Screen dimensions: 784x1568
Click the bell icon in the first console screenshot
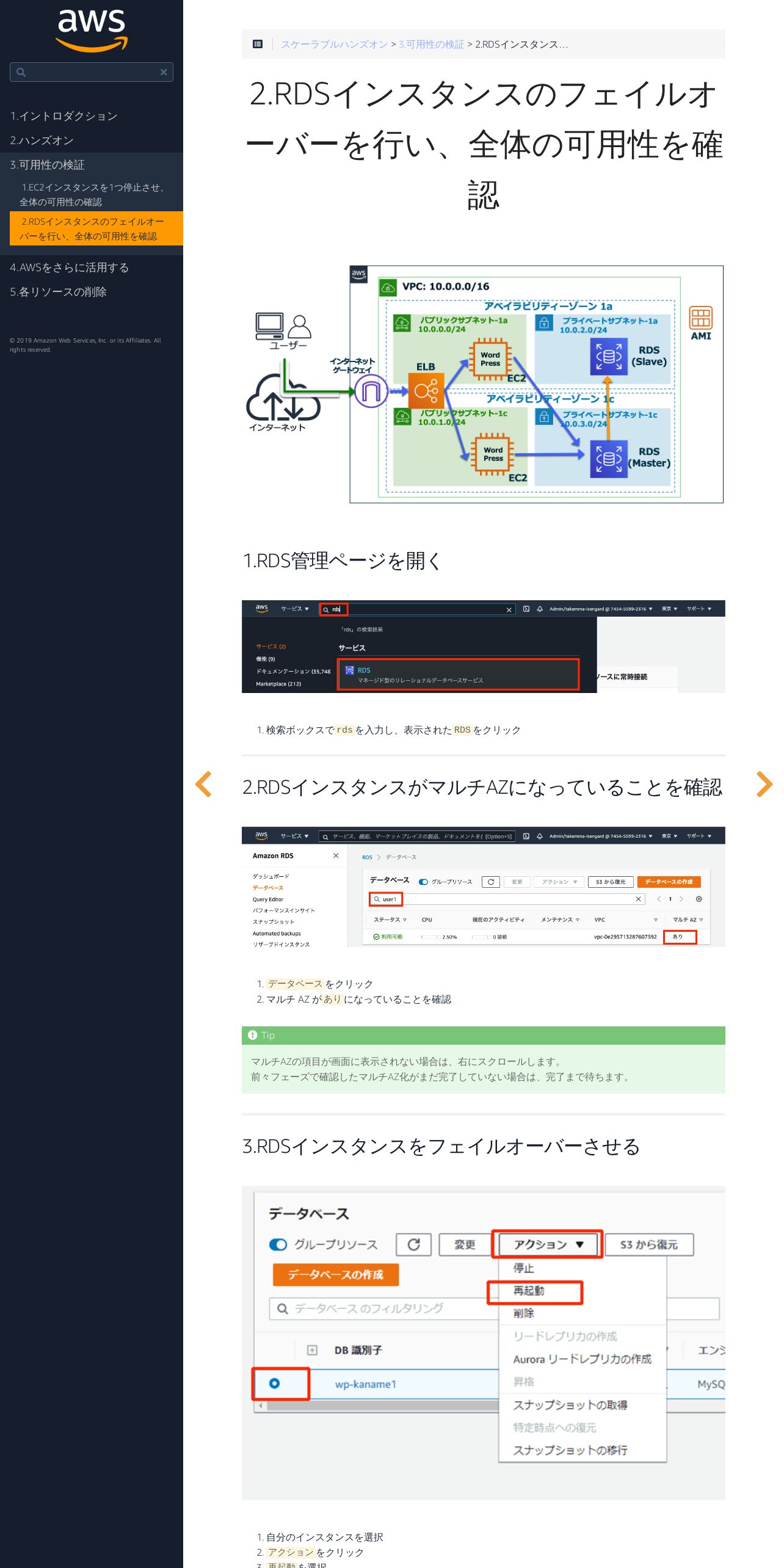540,609
